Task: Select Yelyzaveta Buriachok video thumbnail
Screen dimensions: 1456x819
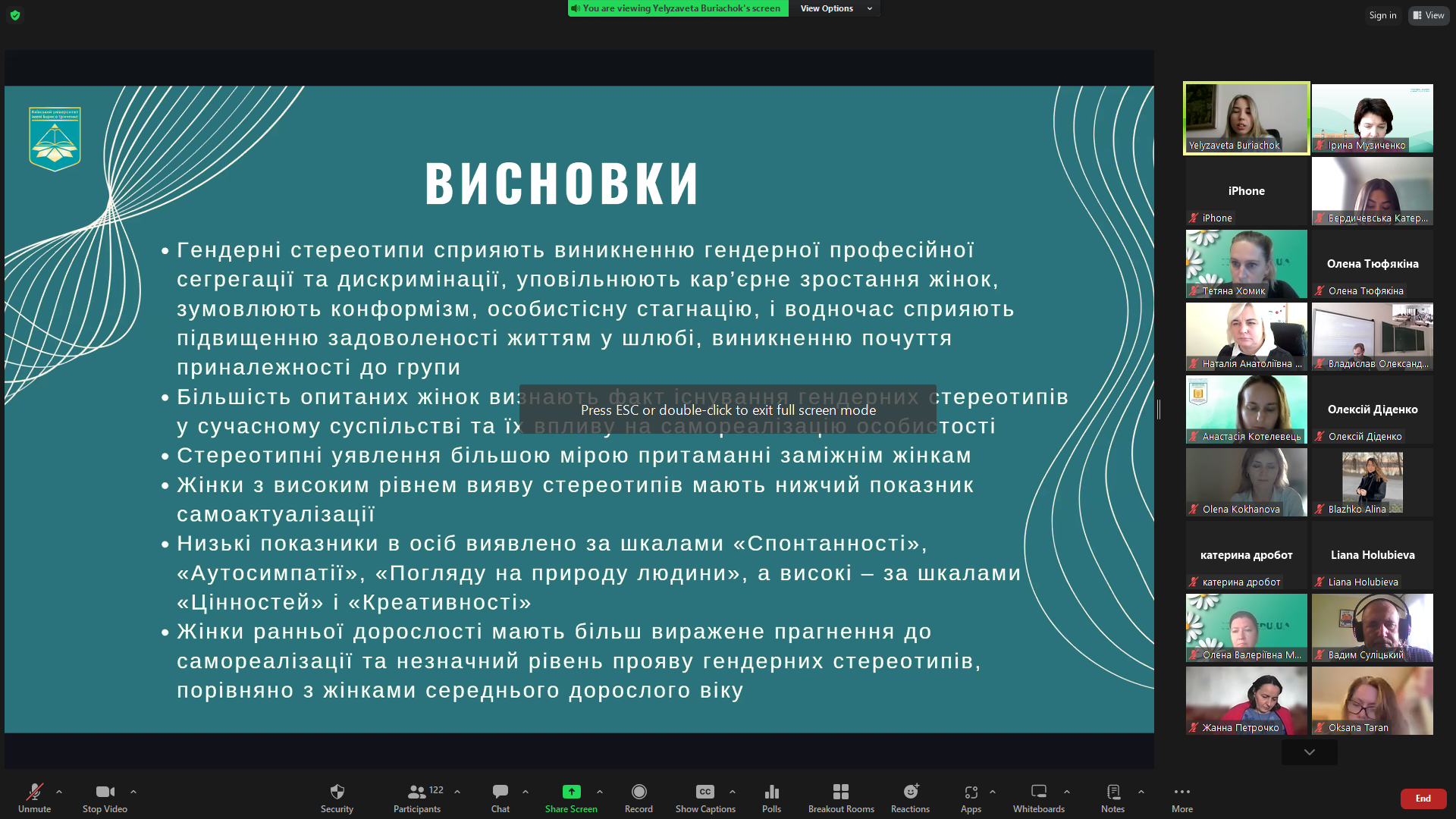Action: [x=1246, y=118]
